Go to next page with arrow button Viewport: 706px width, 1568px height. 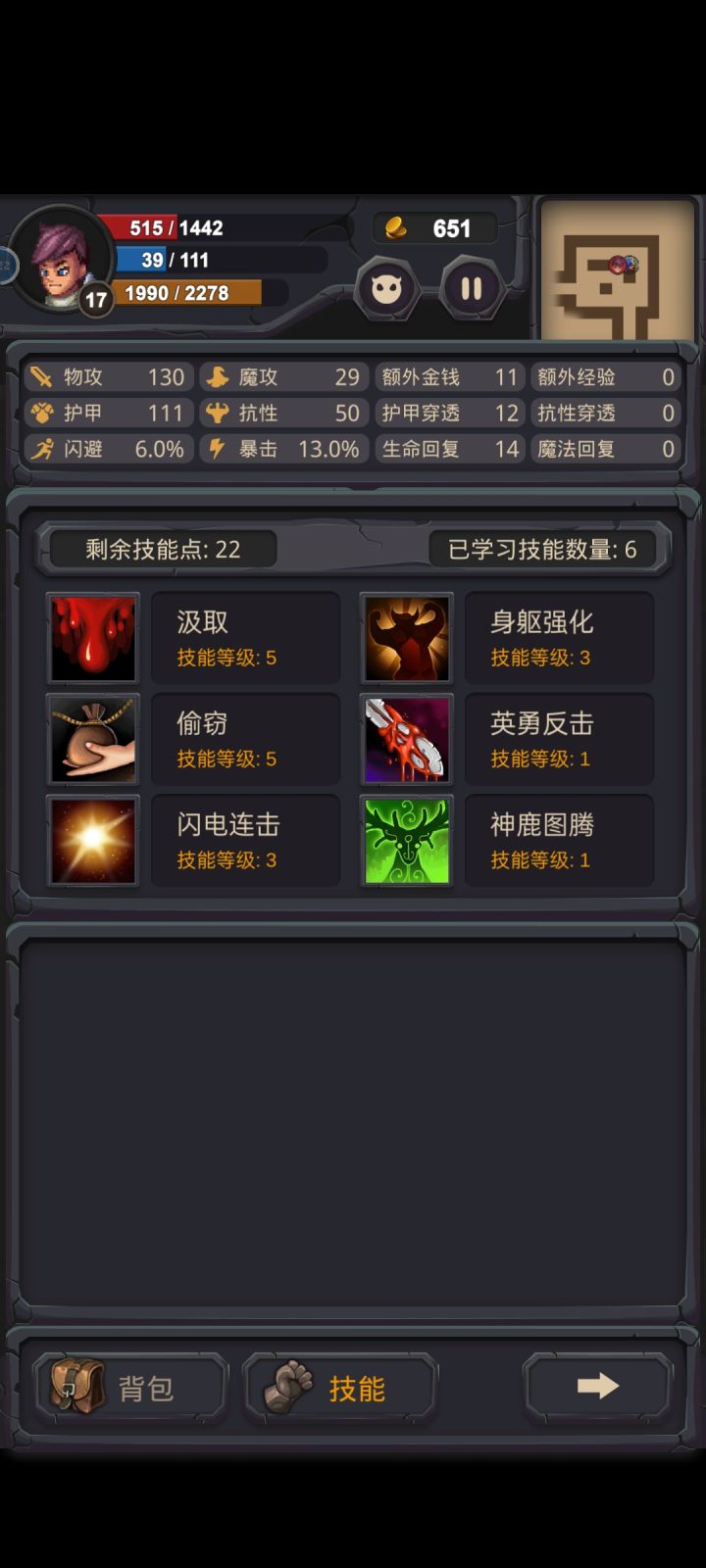pyautogui.click(x=598, y=1385)
